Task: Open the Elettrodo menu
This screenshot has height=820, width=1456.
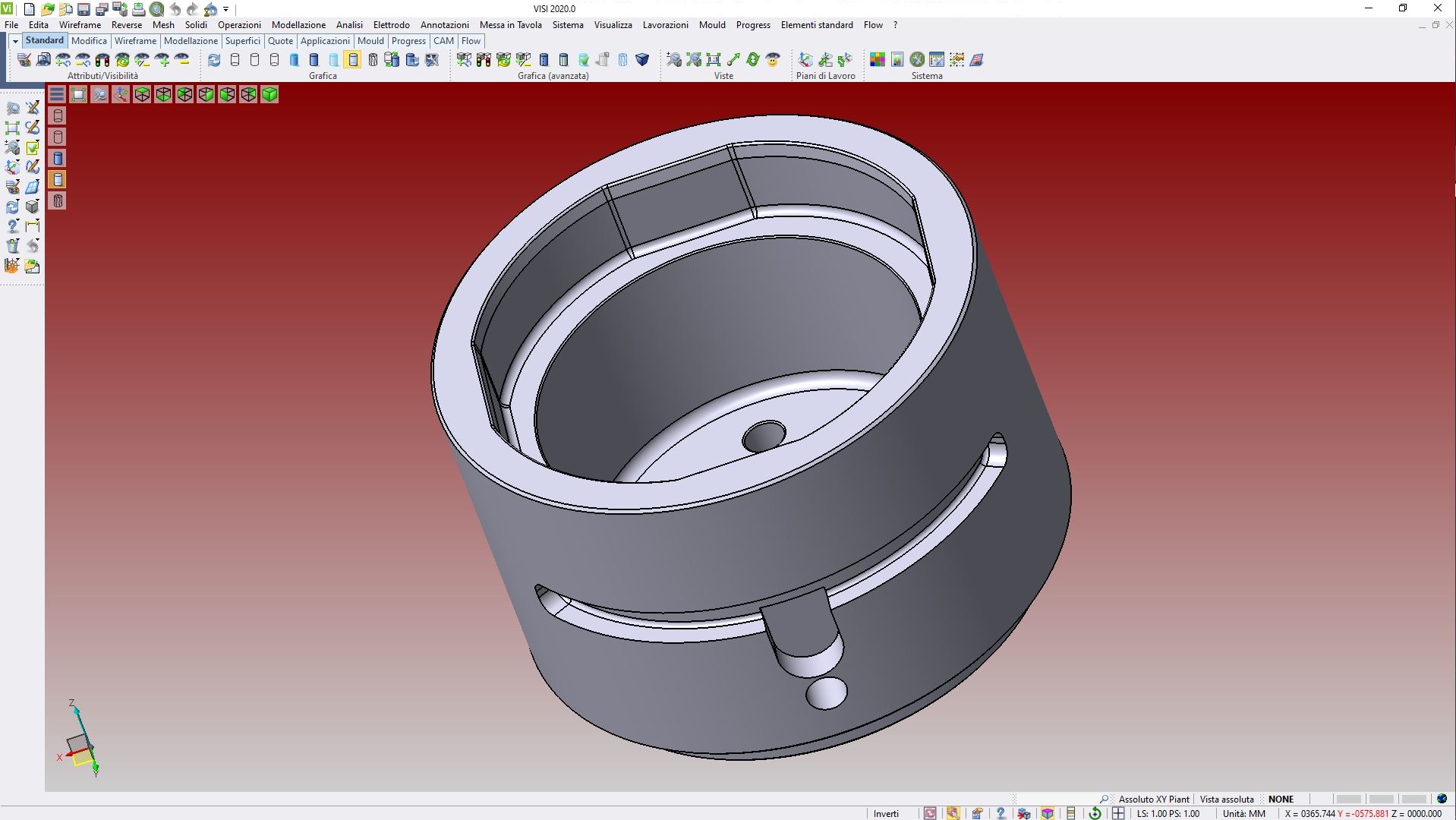Action: pyautogui.click(x=391, y=25)
